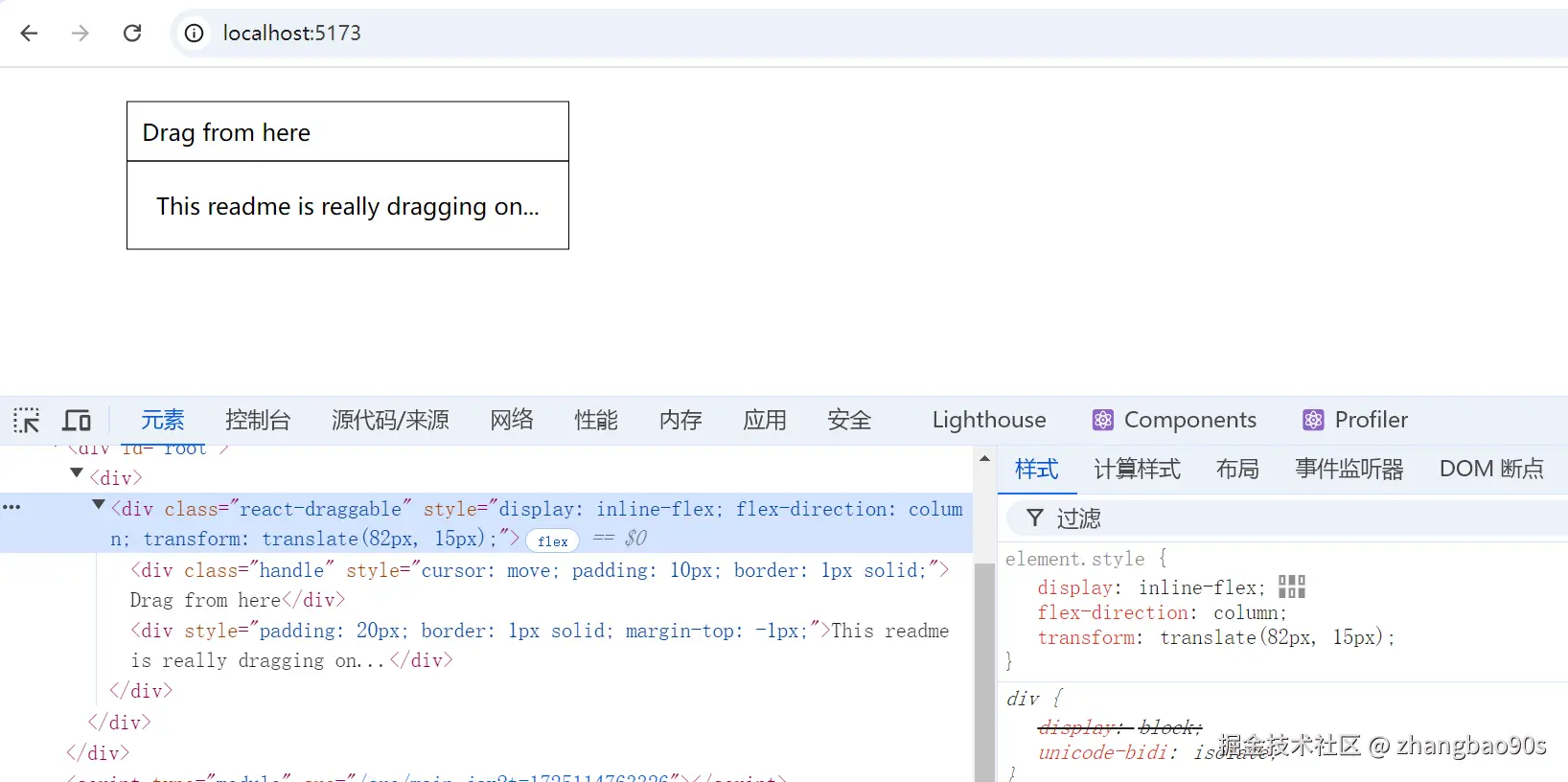Screen dimensions: 1568x782
Task: Click the div selector in user agent rule
Action: pyautogui.click(x=1023, y=699)
